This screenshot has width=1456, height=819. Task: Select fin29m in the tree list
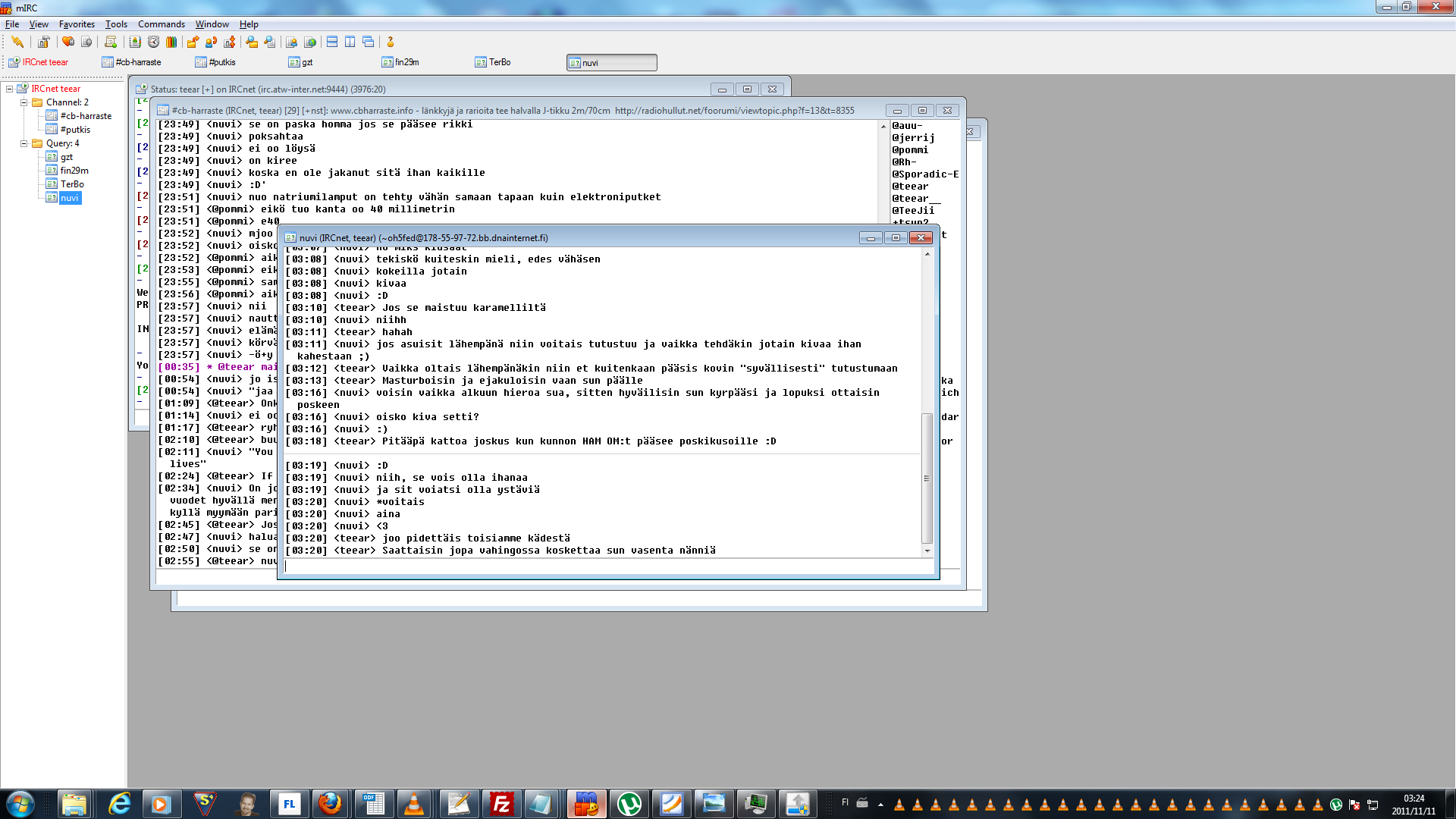coord(74,171)
